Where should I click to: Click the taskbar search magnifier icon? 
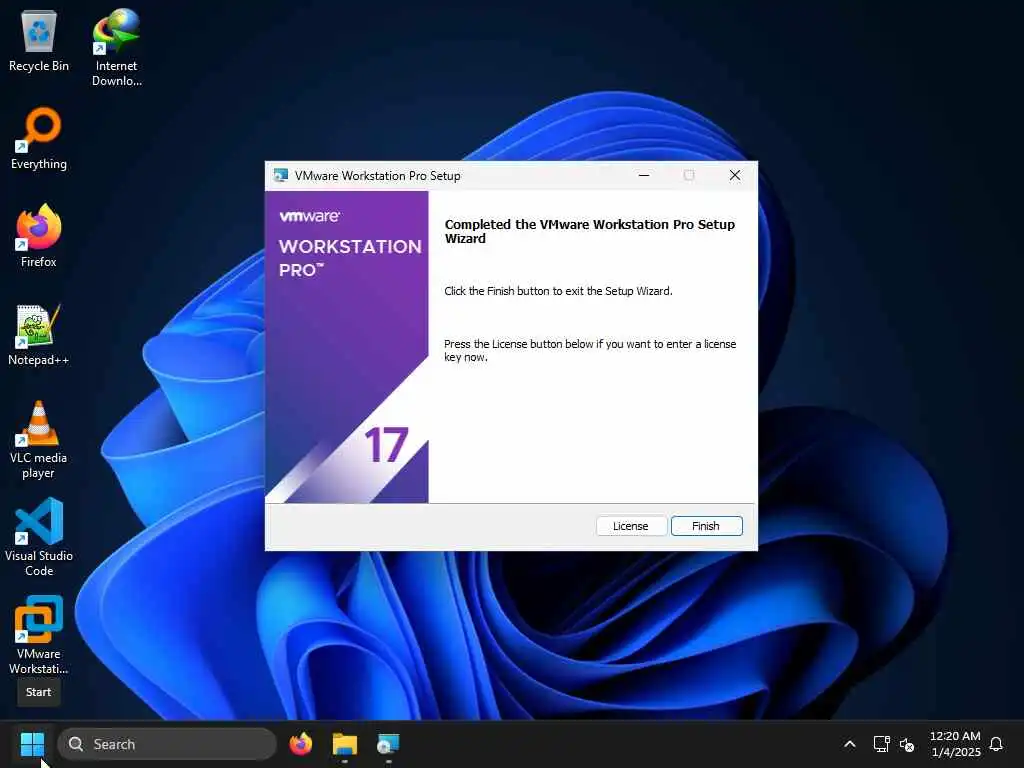point(76,744)
